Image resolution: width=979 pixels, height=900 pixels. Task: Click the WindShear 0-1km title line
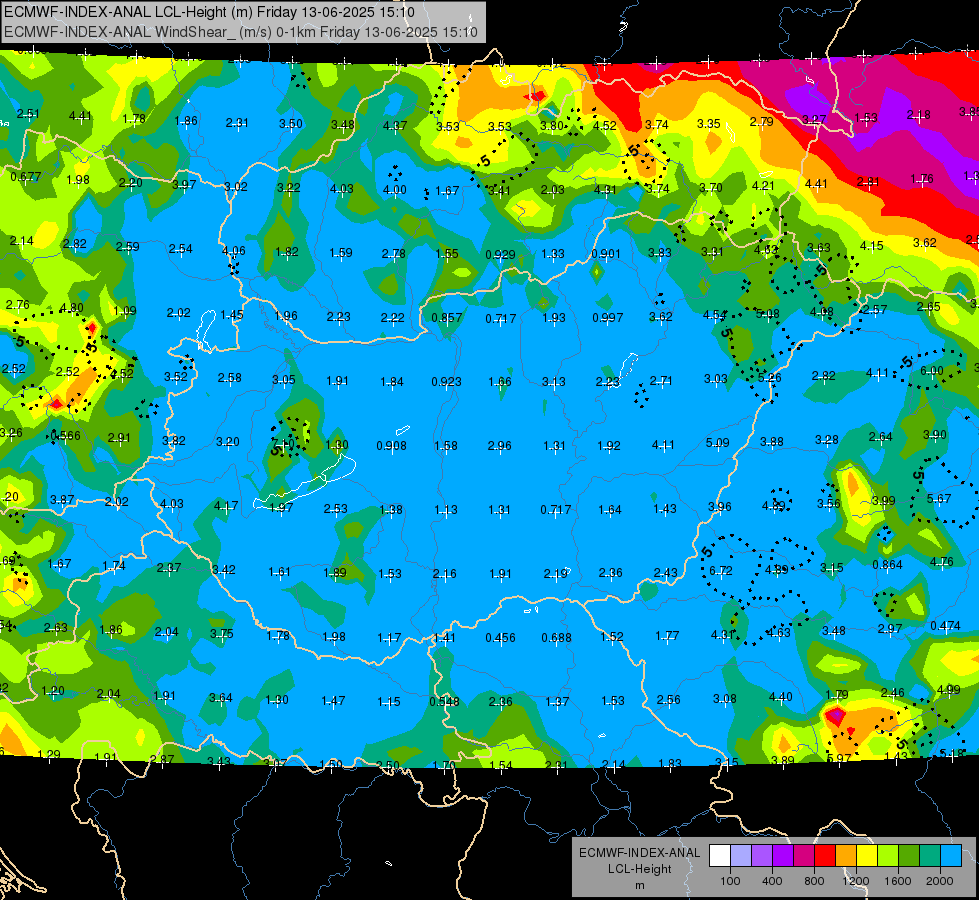241,32
